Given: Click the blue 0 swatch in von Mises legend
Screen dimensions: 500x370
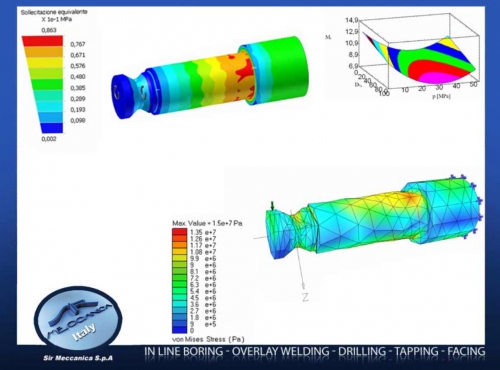Looking at the screenshot, I should 179,330.
